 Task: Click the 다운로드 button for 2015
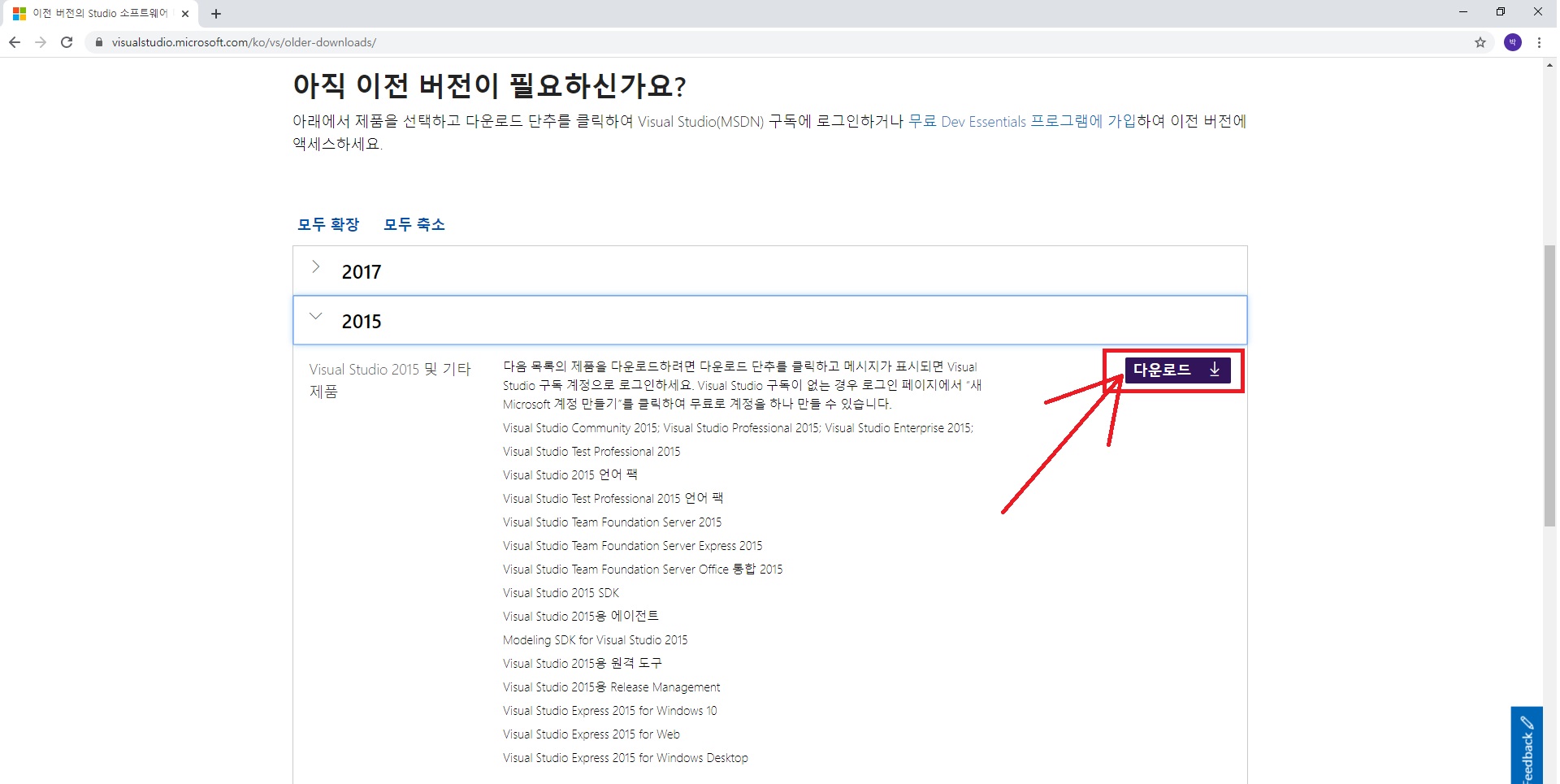click(1177, 370)
